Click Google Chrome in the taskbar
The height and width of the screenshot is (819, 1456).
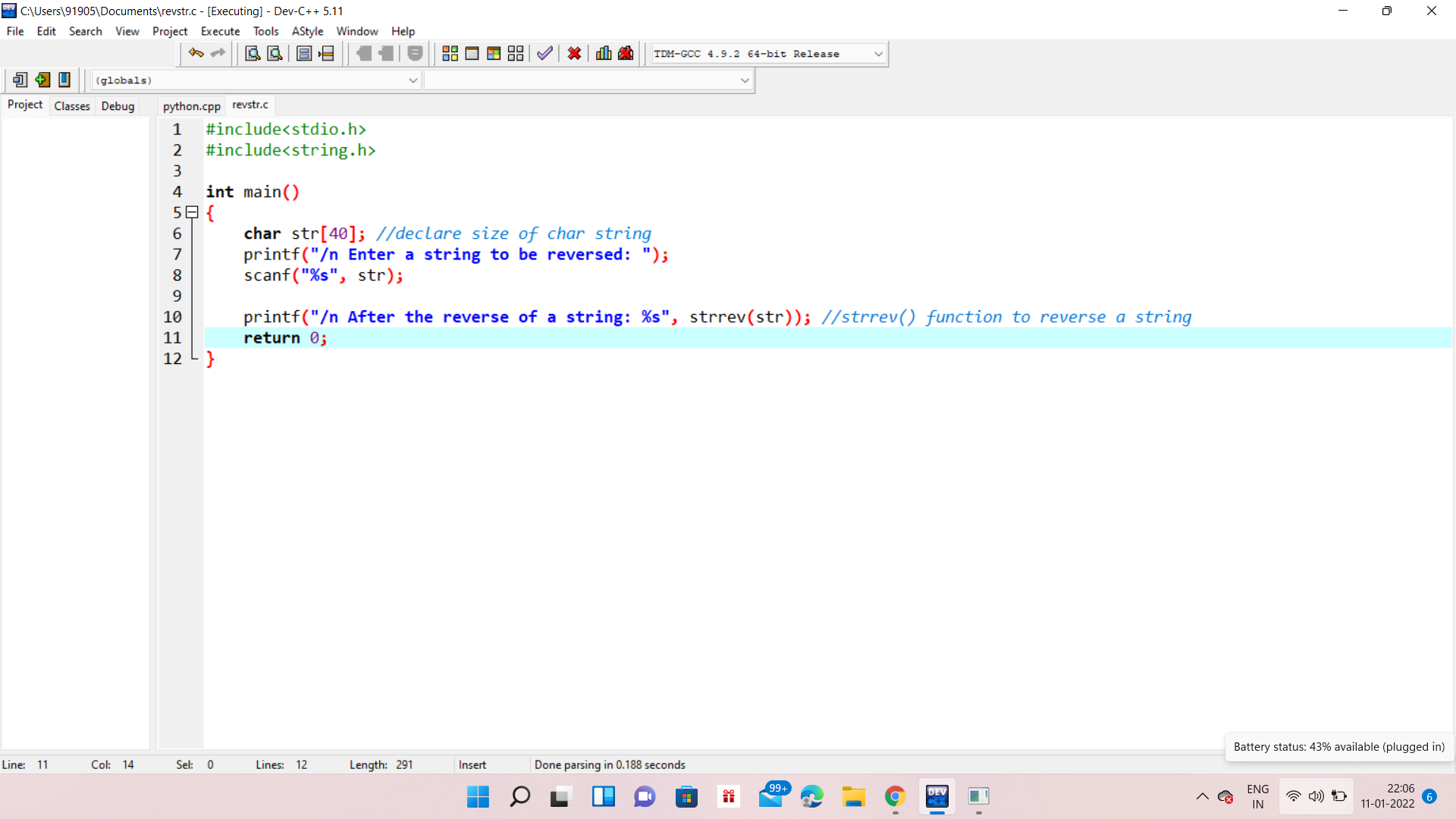(x=895, y=796)
